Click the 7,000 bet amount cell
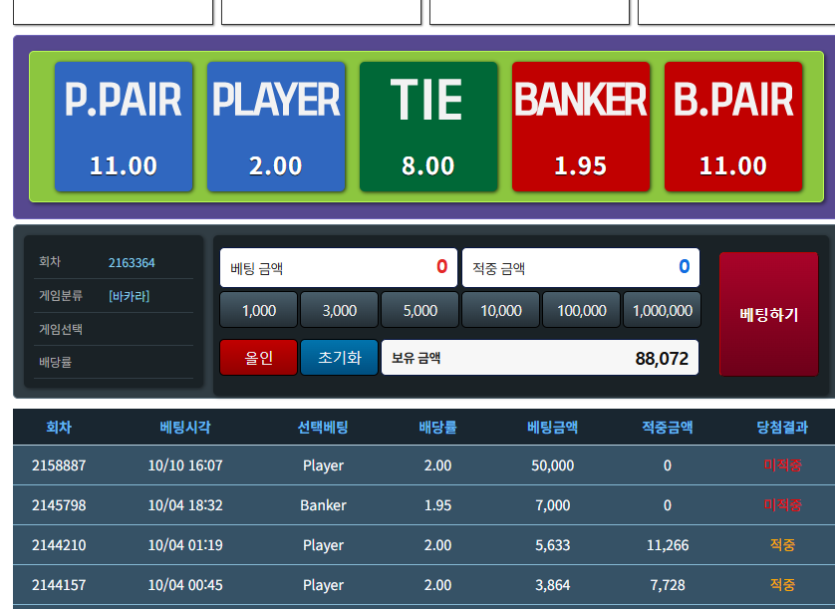The image size is (835, 609). coord(553,505)
